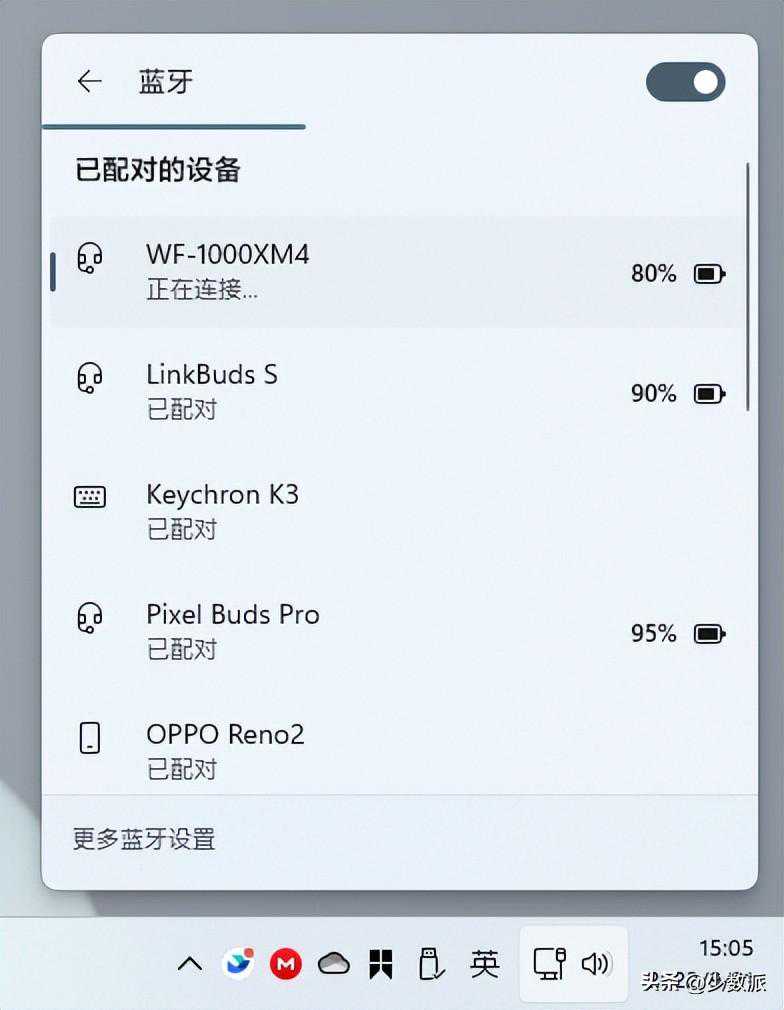Click the LinkBuds S headset icon
The height and width of the screenshot is (1010, 784).
90,379
